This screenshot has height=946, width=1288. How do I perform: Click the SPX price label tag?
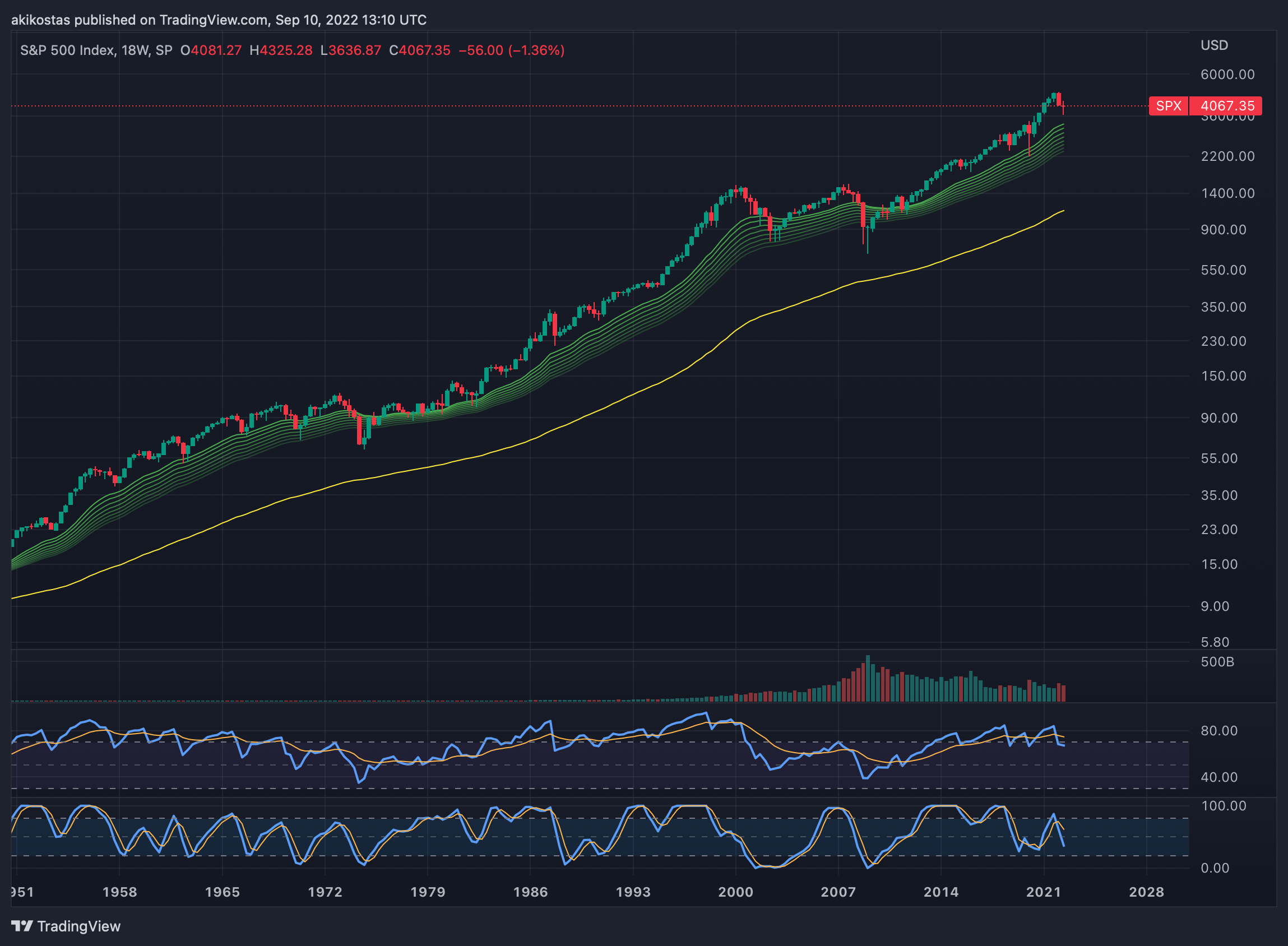click(x=1168, y=106)
